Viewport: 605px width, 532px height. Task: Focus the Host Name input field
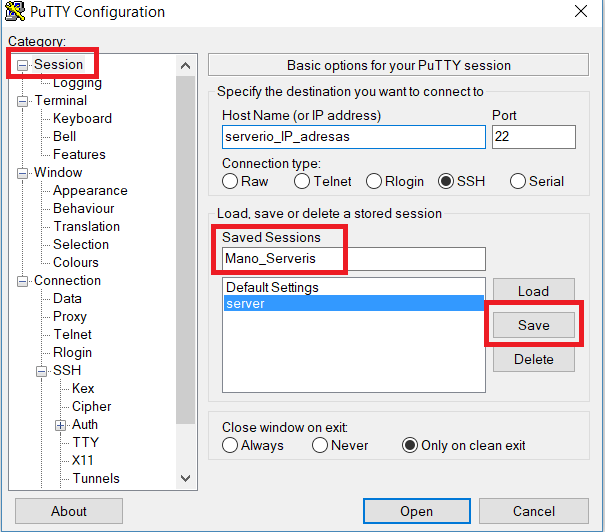(x=354, y=137)
